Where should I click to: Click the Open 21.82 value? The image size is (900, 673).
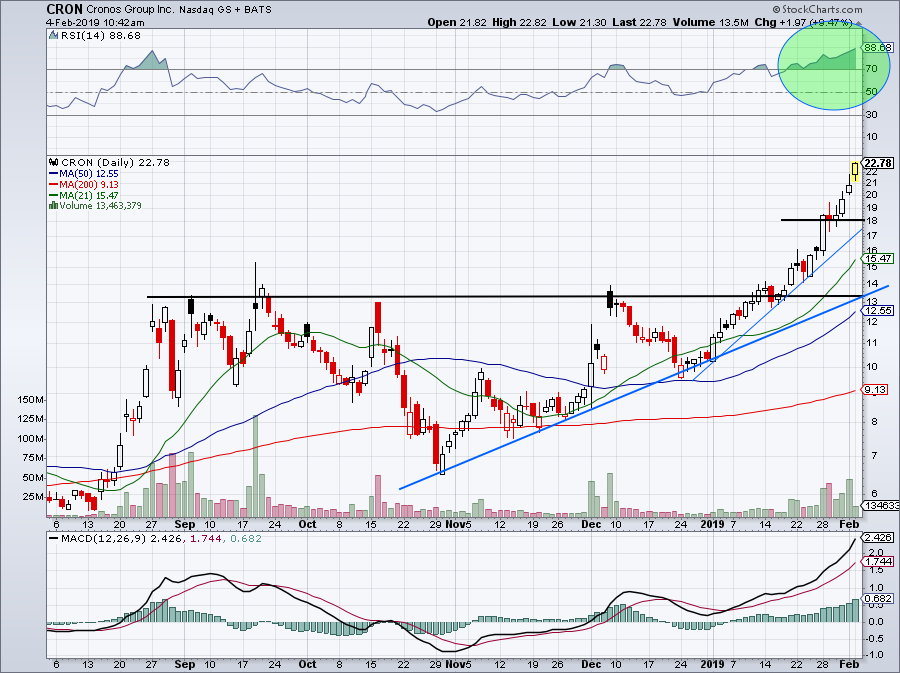coord(457,22)
